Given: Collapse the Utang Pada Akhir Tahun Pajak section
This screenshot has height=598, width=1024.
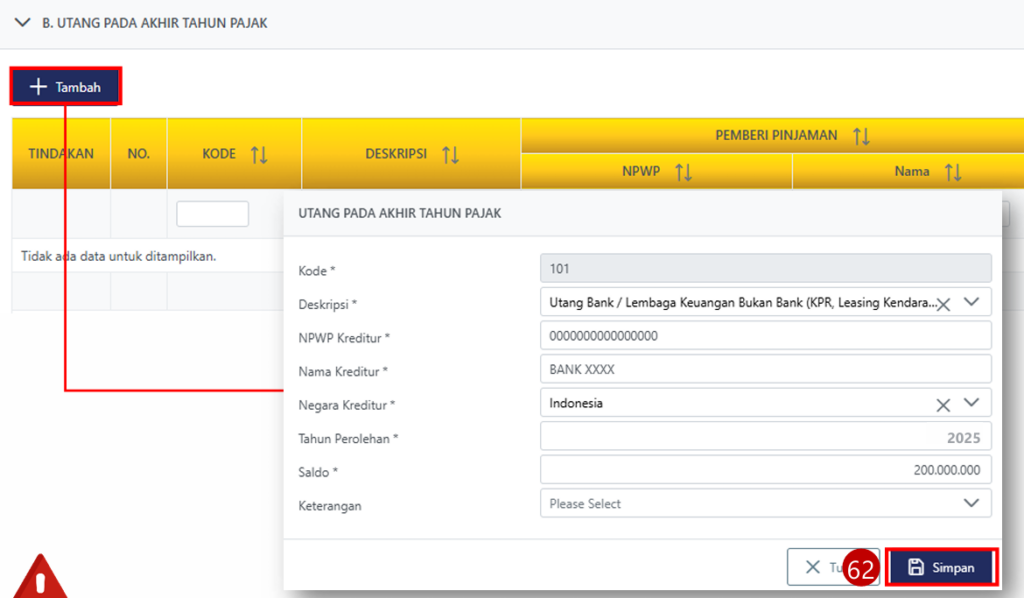Looking at the screenshot, I should pos(23,22).
